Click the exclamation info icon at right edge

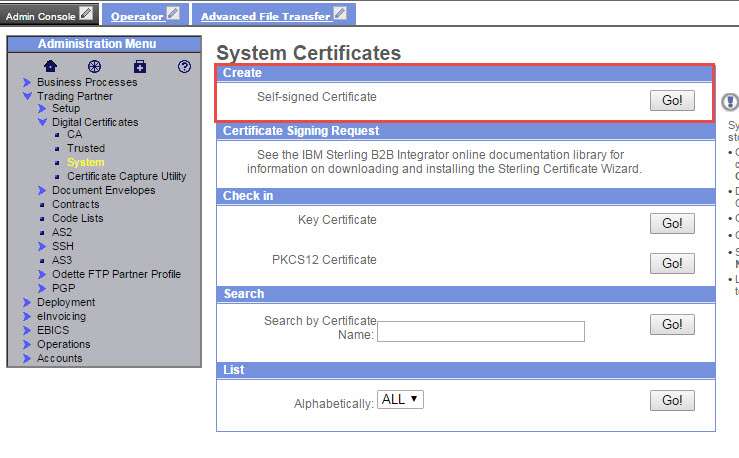click(730, 102)
